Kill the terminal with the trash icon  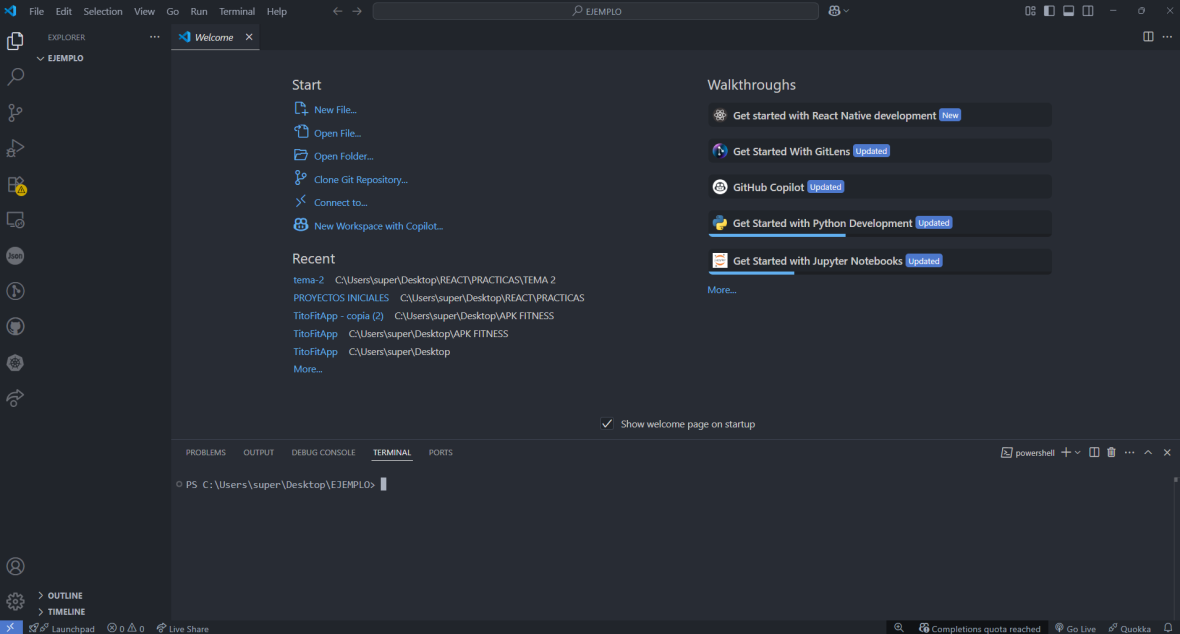(x=1112, y=453)
